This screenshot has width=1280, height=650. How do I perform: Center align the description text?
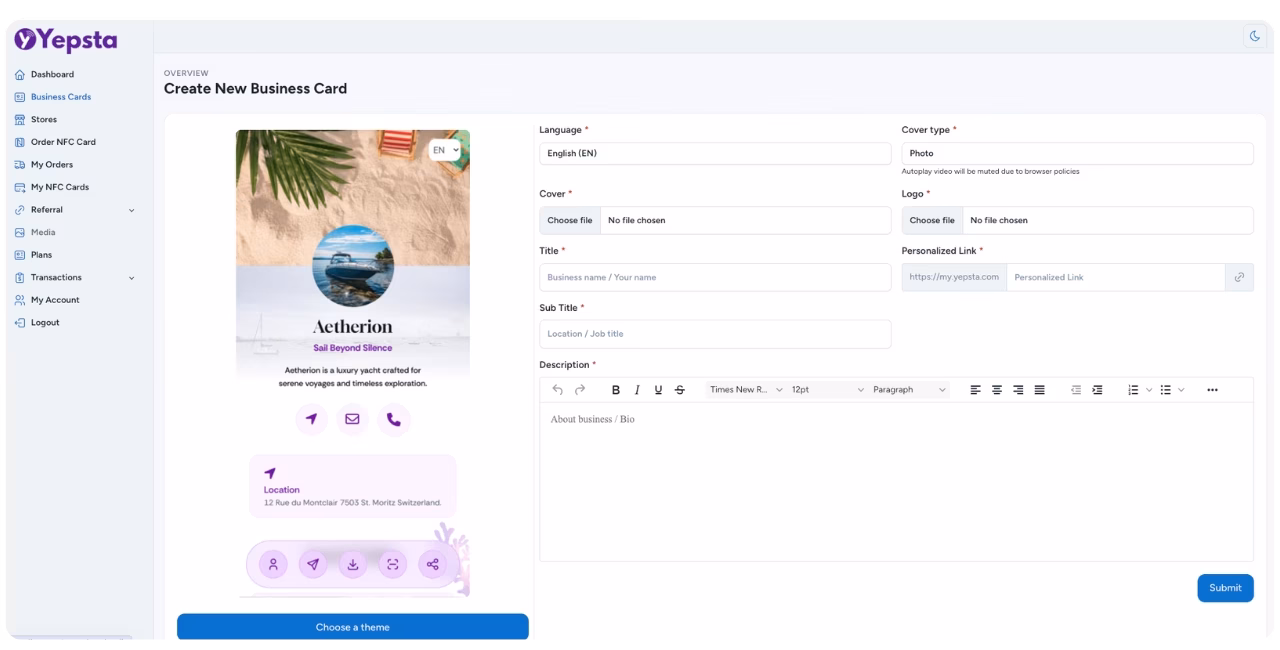point(997,390)
